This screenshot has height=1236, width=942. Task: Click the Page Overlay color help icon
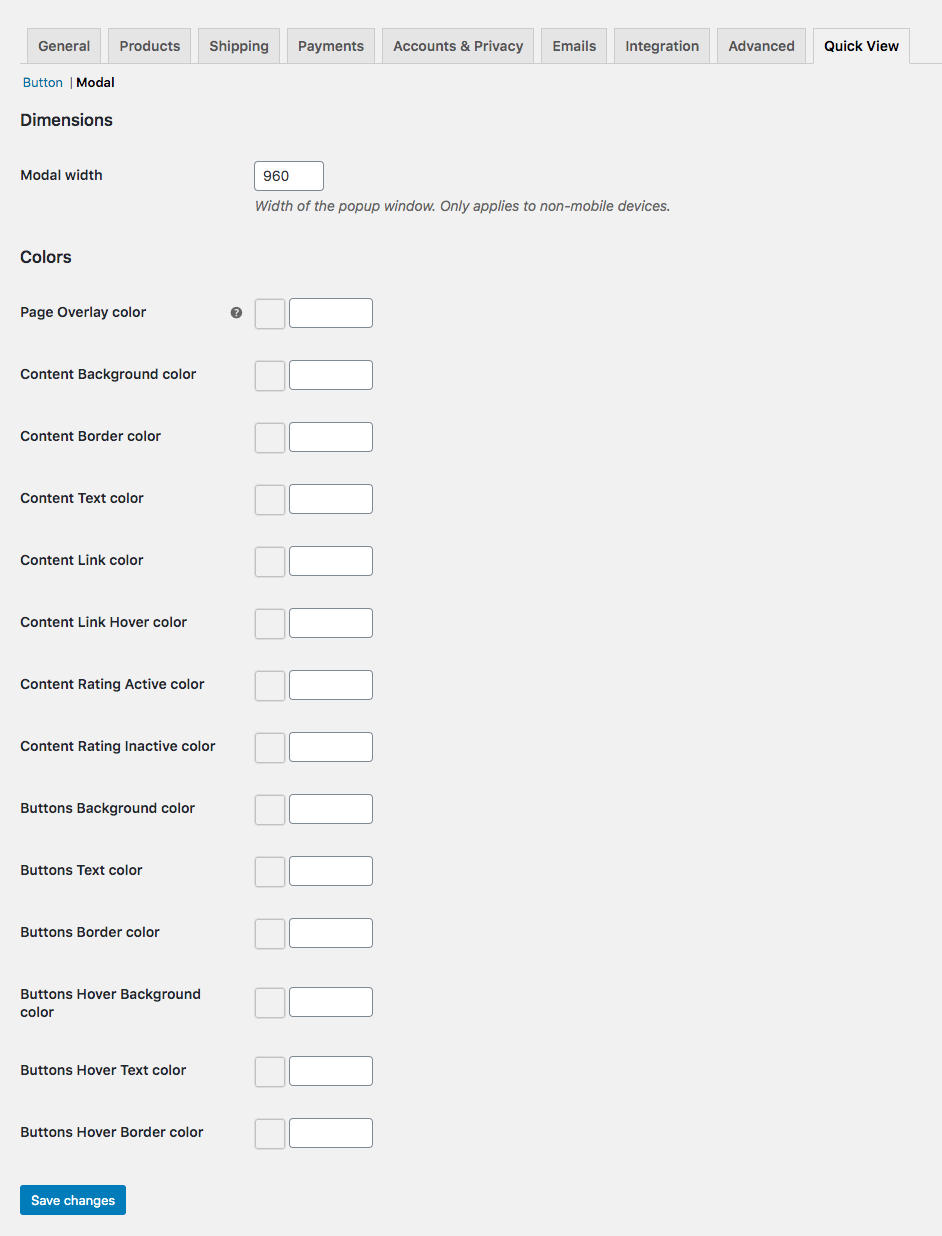pyautogui.click(x=236, y=313)
